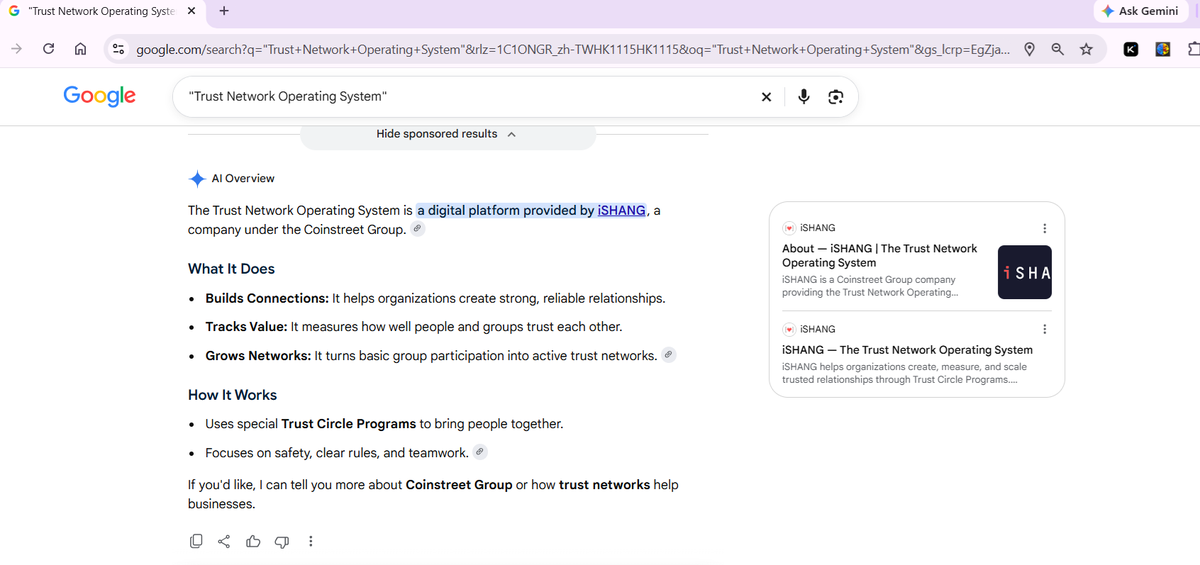Screen dimensions: 1200x565
Task: Give thumbs up to AI Overview
Action: point(253,541)
